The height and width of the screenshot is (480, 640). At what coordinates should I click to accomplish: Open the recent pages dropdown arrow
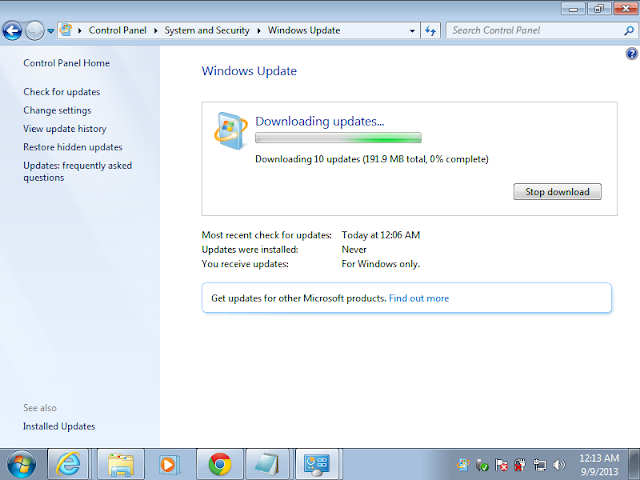coord(51,31)
